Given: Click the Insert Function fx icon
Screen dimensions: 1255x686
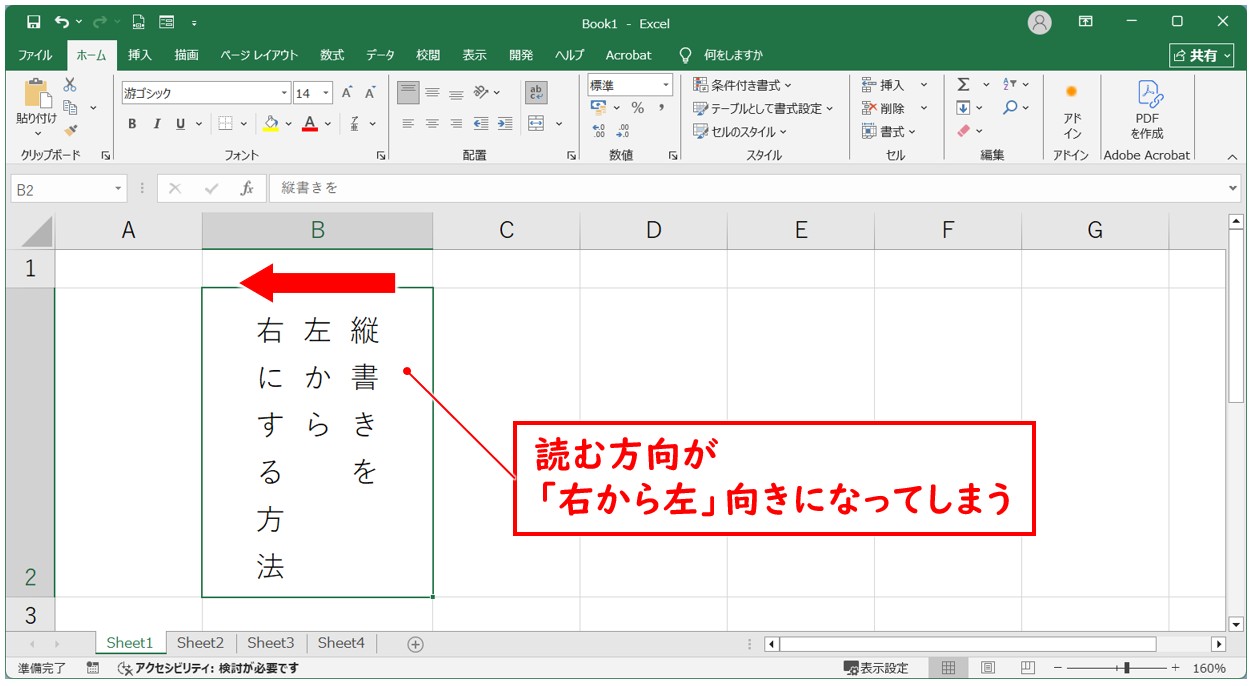Looking at the screenshot, I should tap(247, 188).
